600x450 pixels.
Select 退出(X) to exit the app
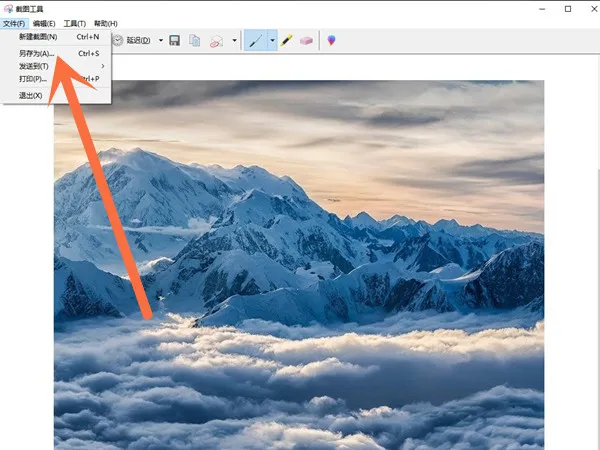click(x=31, y=95)
